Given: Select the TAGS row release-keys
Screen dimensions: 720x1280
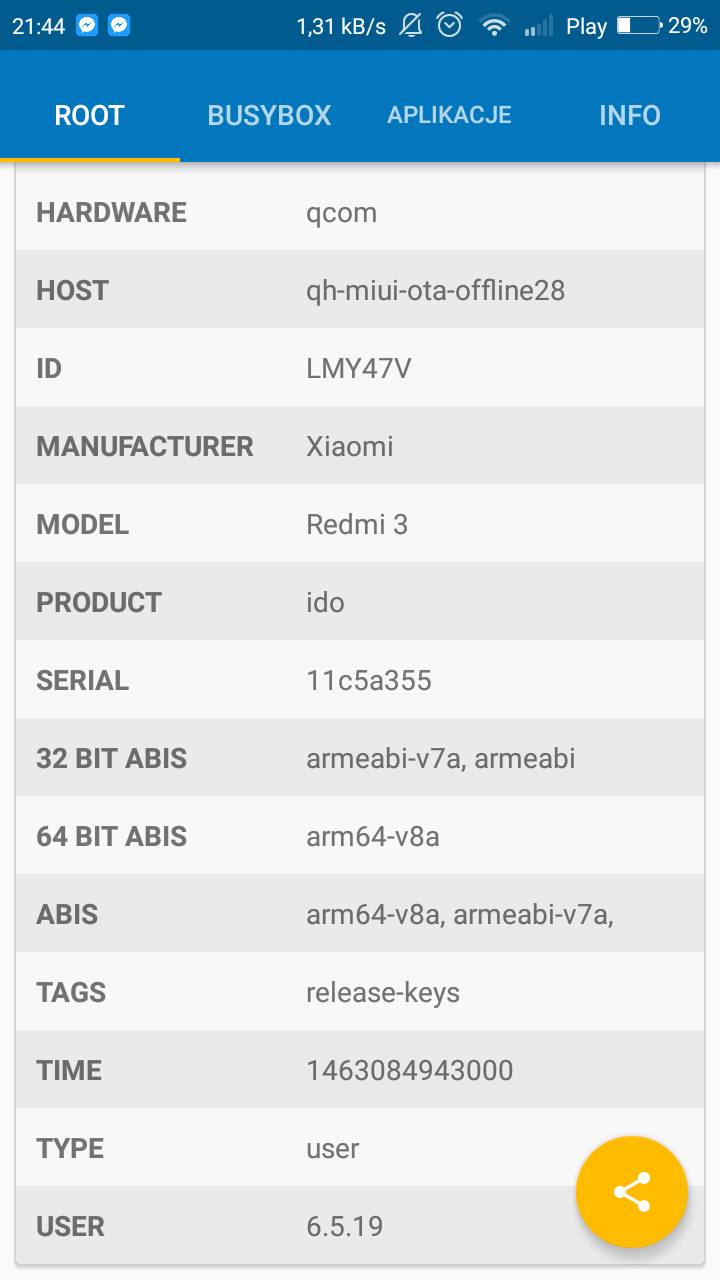Looking at the screenshot, I should tap(383, 993).
